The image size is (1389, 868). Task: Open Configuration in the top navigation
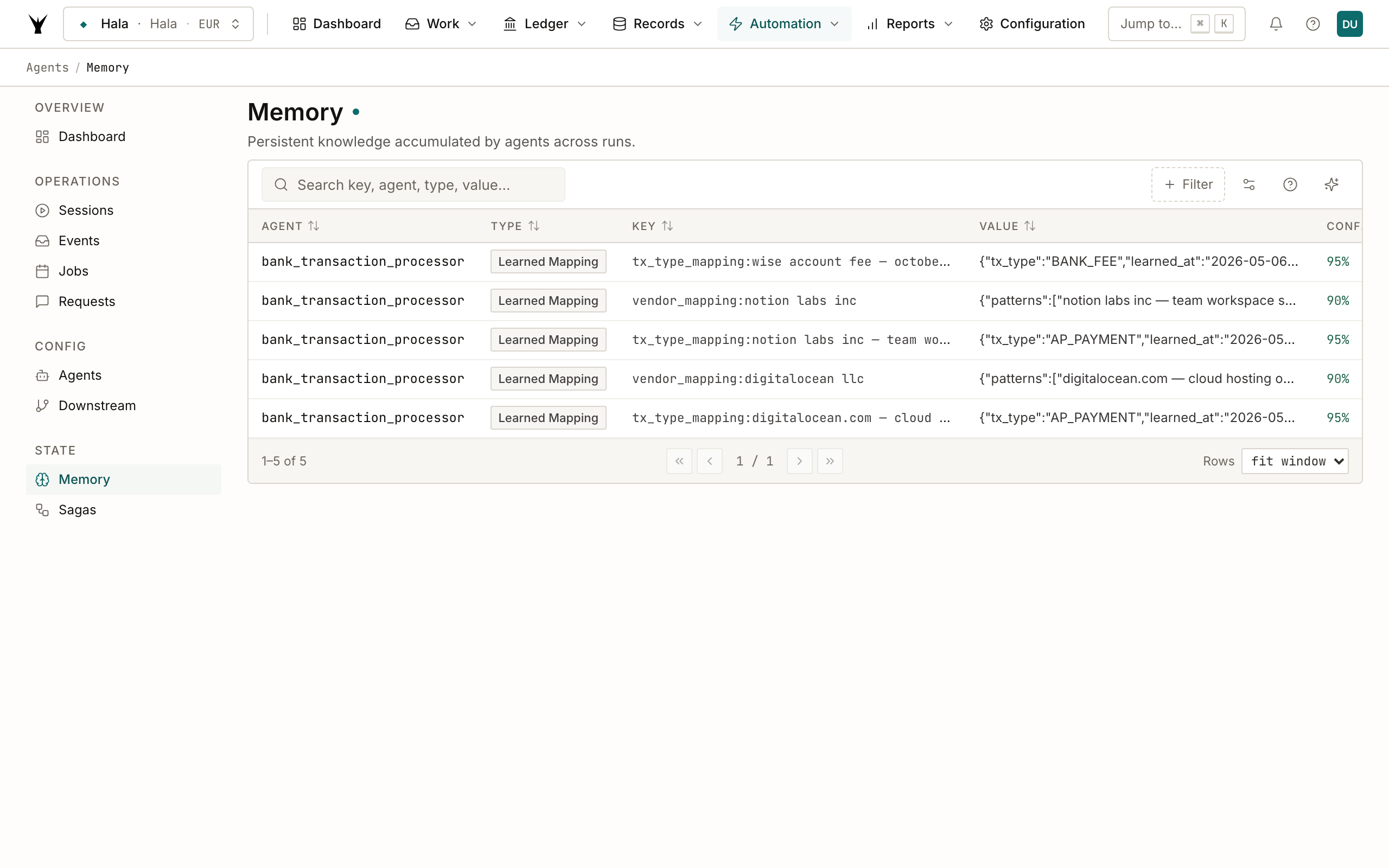click(1032, 24)
